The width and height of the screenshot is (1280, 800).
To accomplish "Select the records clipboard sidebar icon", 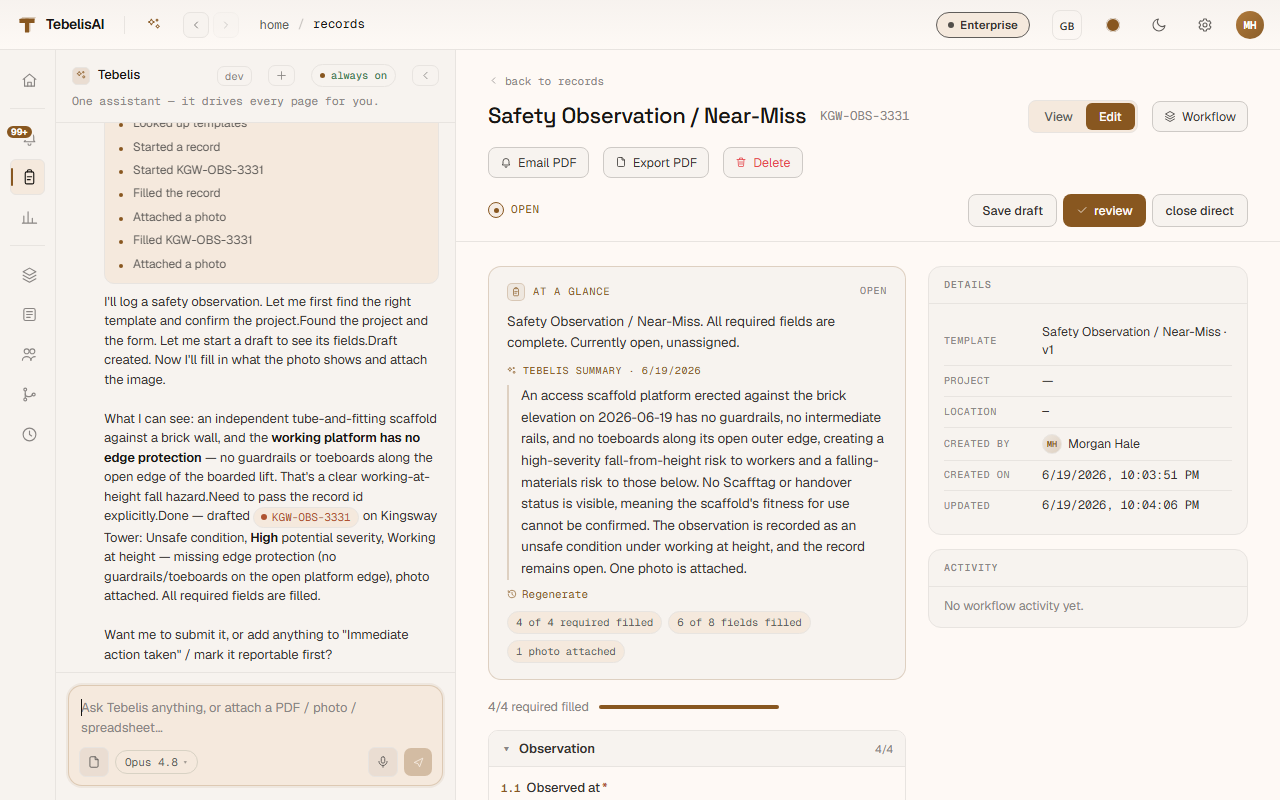I will (29, 177).
